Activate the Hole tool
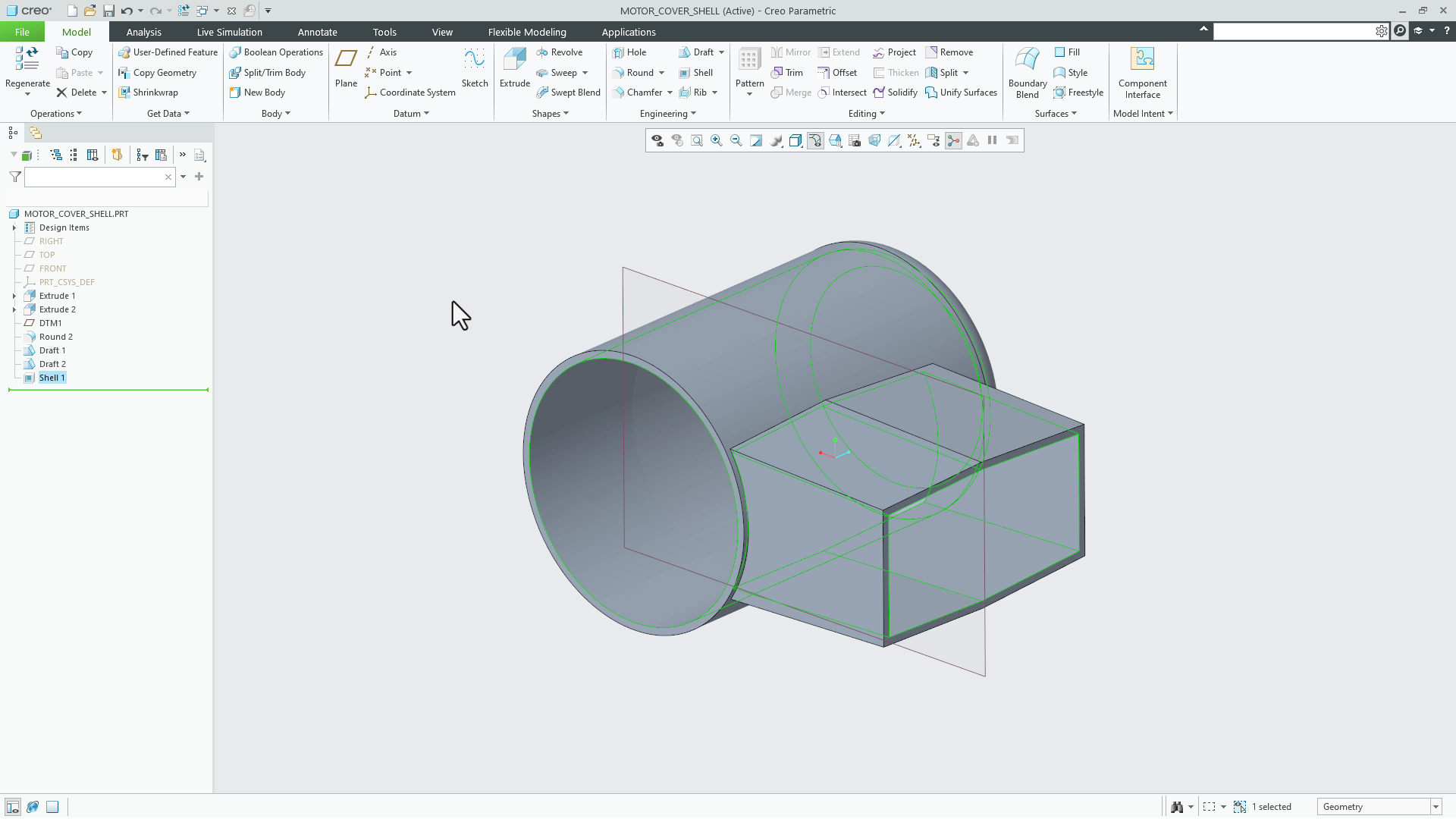Viewport: 1456px width, 819px height. (x=630, y=52)
